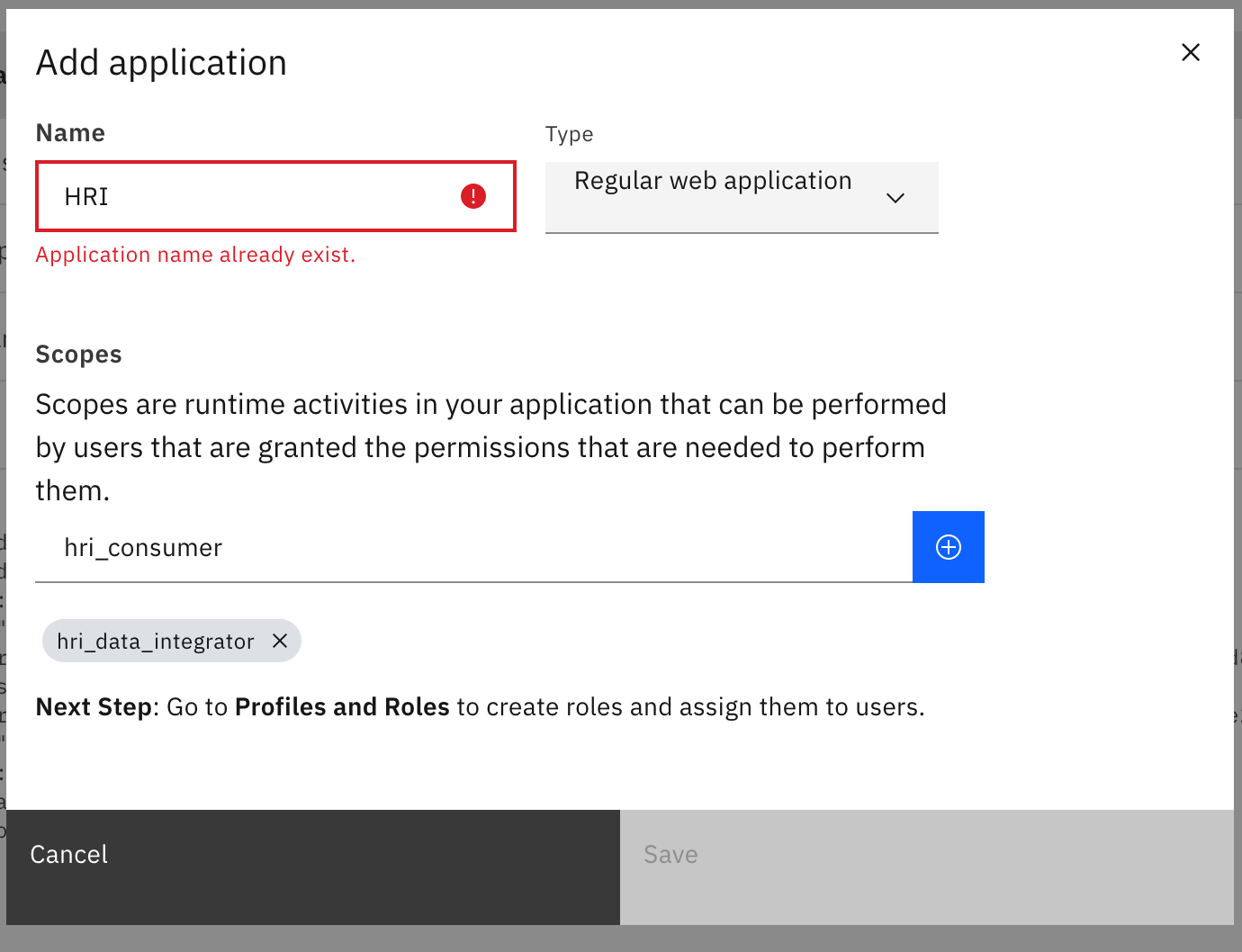Click the Cancel button
This screenshot has height=952, width=1242.
[x=313, y=867]
